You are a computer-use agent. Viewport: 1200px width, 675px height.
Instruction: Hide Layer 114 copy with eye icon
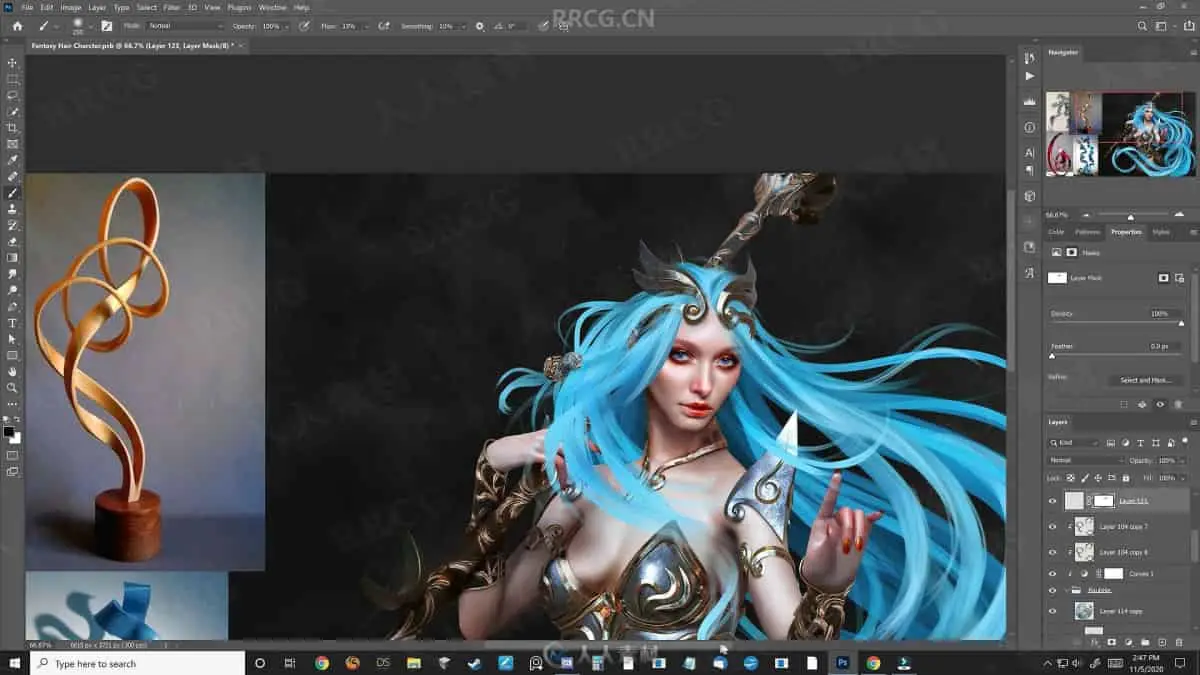(1052, 610)
